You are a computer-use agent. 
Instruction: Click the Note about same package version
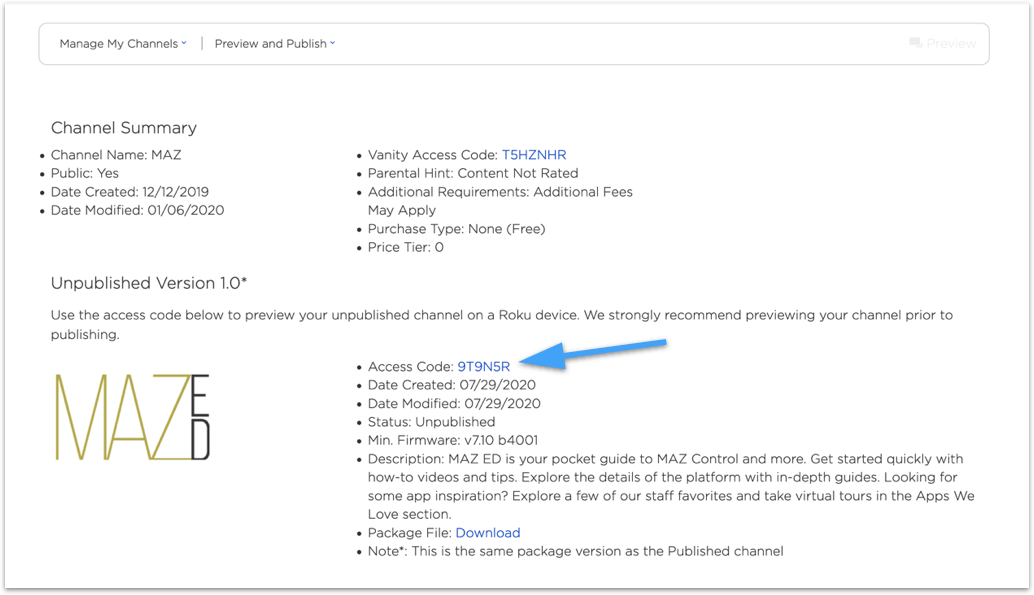click(x=575, y=551)
